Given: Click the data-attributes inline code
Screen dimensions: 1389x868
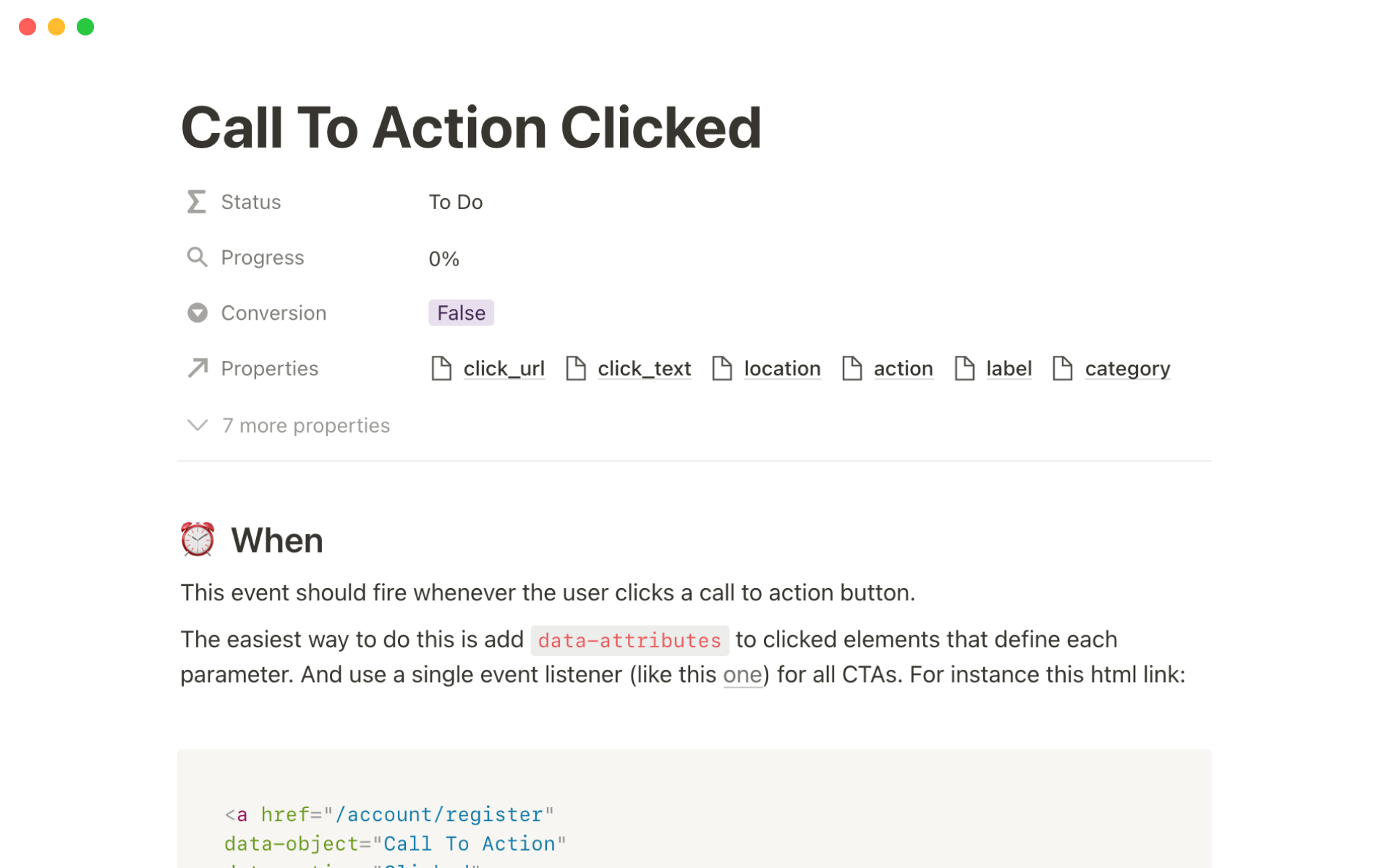Looking at the screenshot, I should pos(629,640).
